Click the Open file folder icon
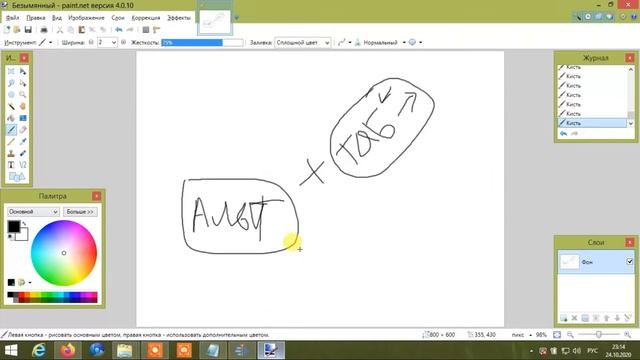The height and width of the screenshot is (360, 640). [17, 30]
